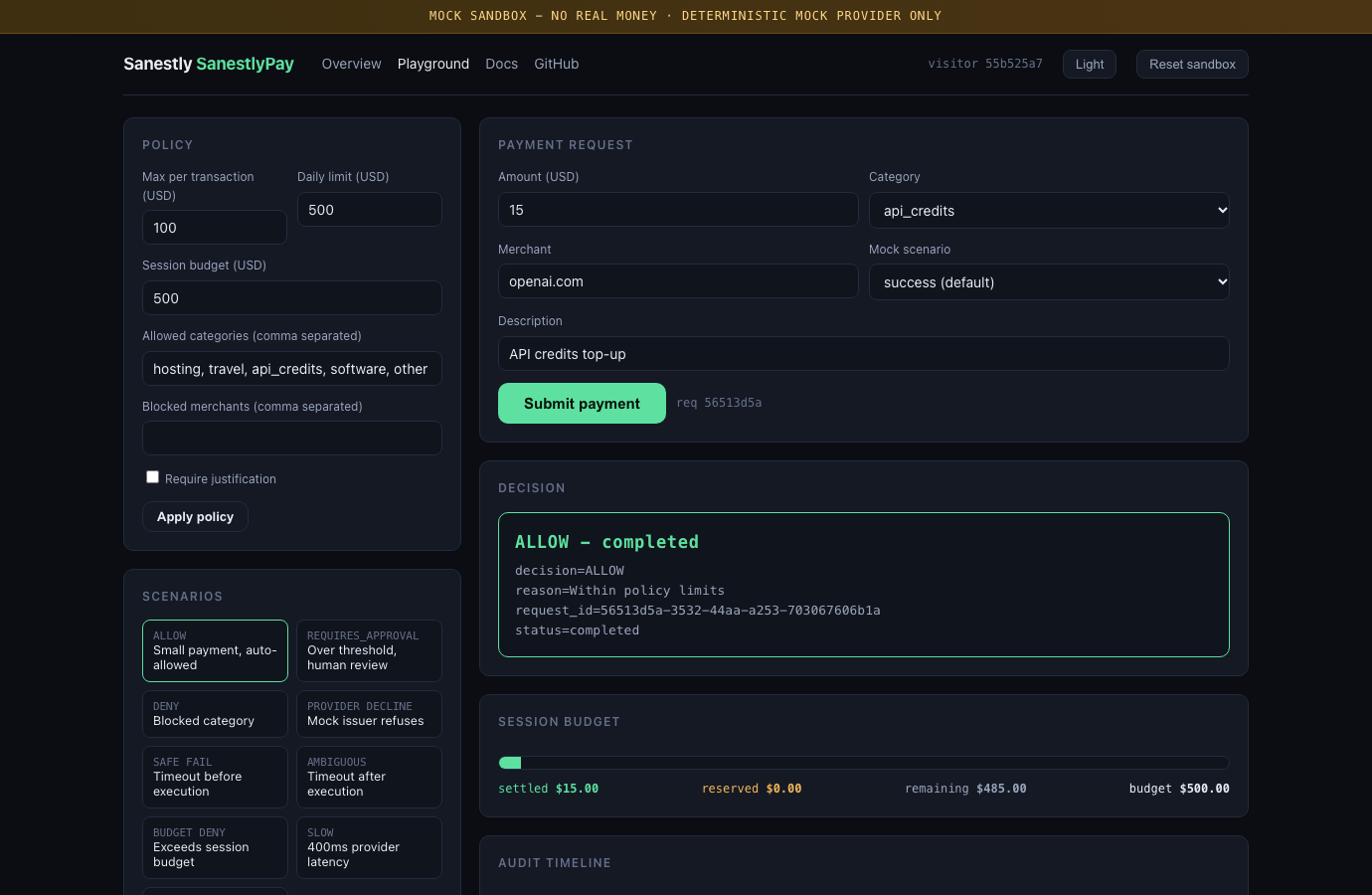Click the session budget progress bar
Viewport: 1372px width, 895px height.
(x=864, y=763)
